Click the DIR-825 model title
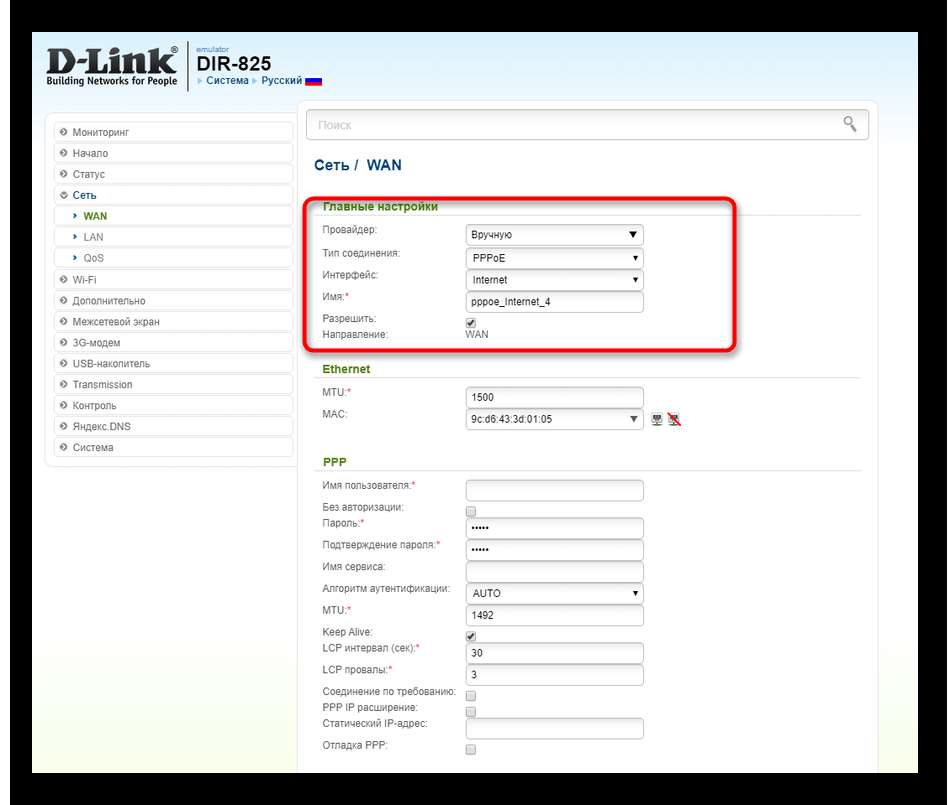This screenshot has height=805, width=950. (234, 64)
